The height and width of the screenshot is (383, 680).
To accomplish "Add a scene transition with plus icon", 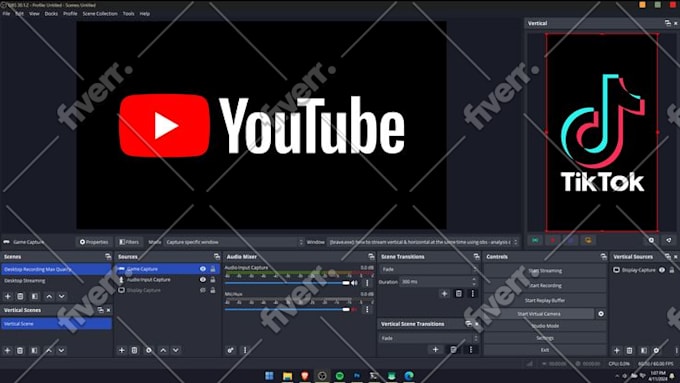I will 444,294.
